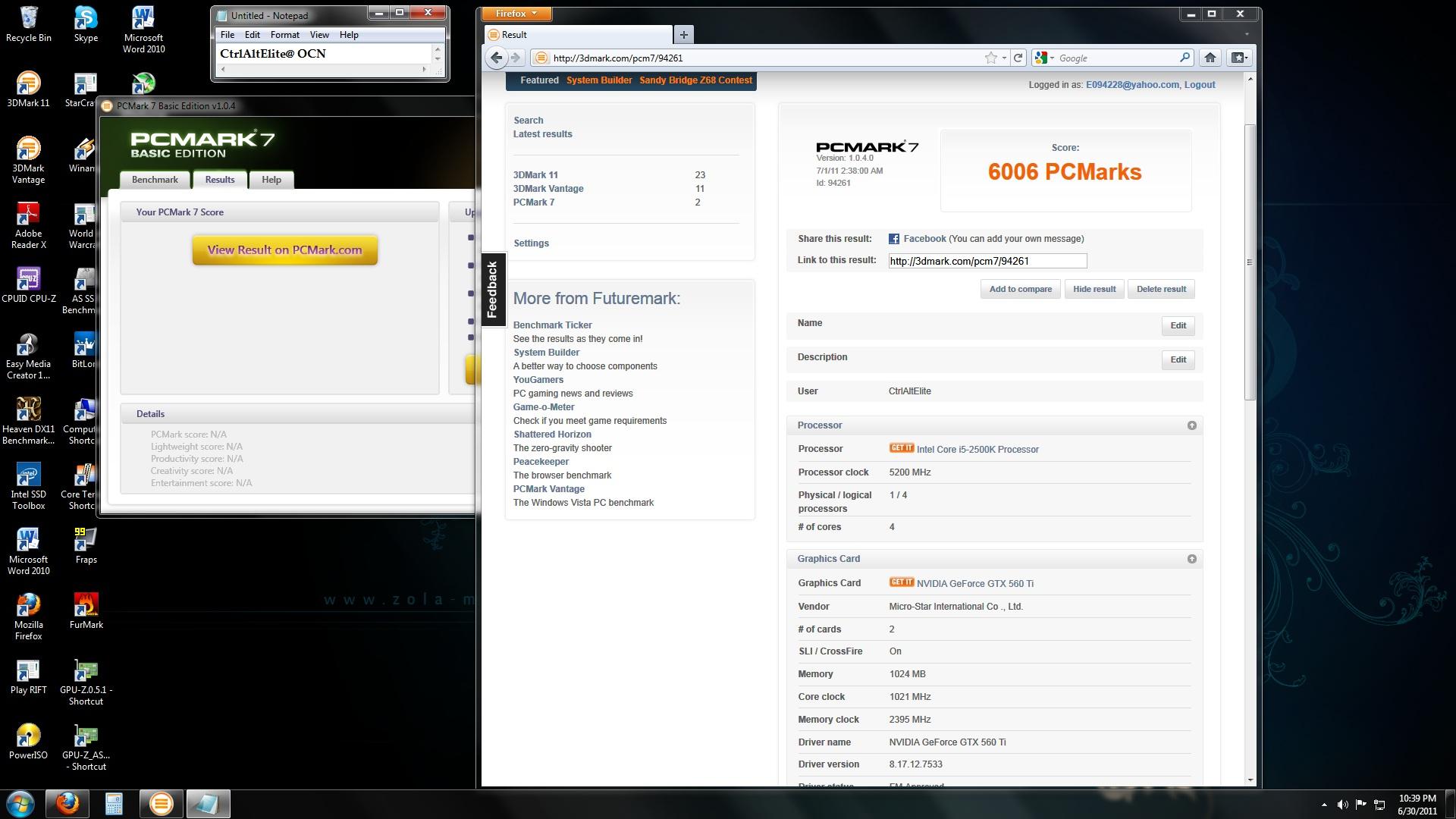
Task: Switch to PCMark 7 Benchmark tab
Action: click(x=155, y=180)
